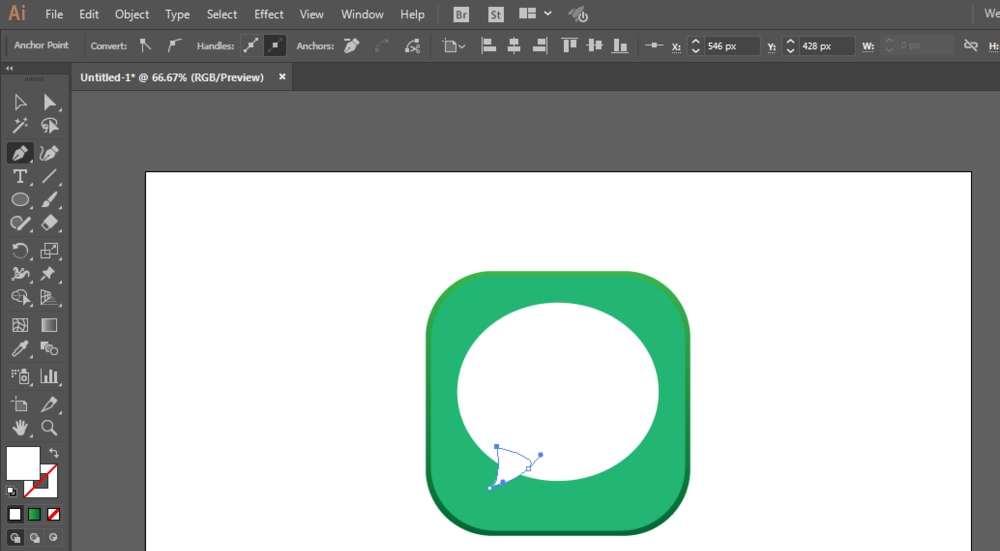The width and height of the screenshot is (1000, 551).
Task: Choose the Puppet Warp pin tool
Action: coord(49,274)
